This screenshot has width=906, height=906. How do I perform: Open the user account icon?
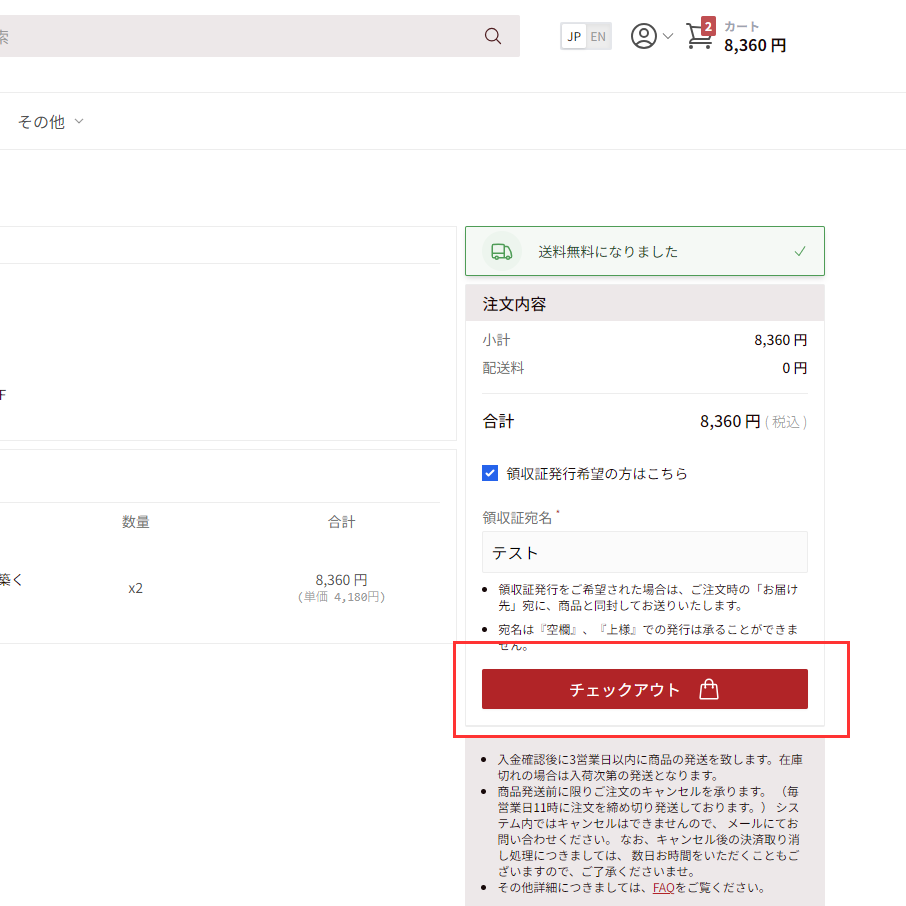[643, 36]
